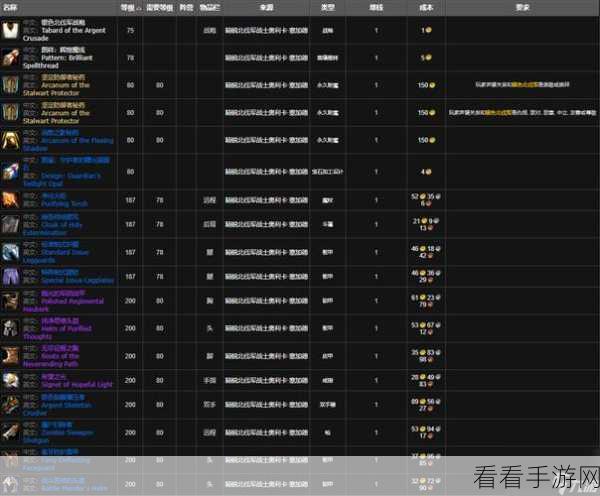Select the 1 gold cost in Tabard row

pyautogui.click(x=426, y=30)
